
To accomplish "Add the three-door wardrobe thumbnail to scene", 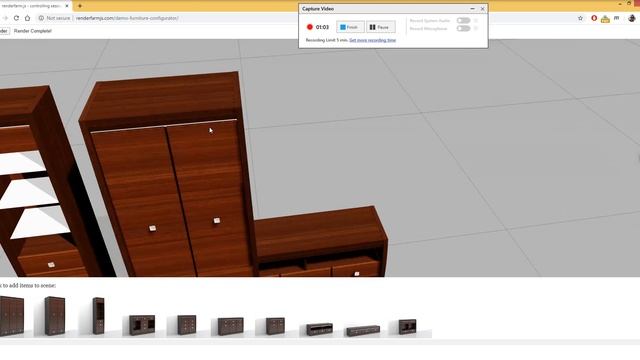I will 11,316.
